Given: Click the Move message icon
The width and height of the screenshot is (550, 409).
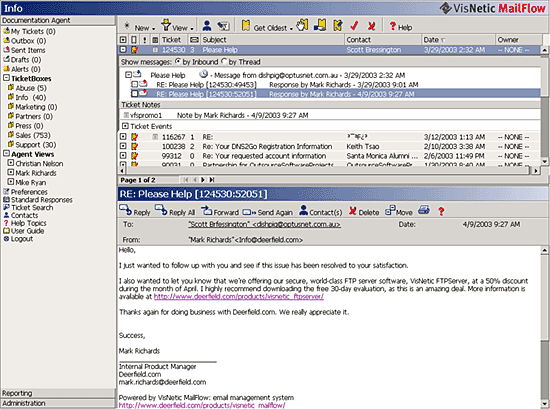Looking at the screenshot, I should coord(390,210).
